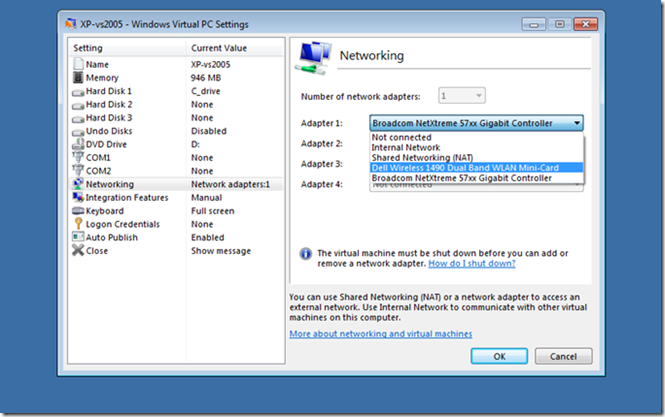Click the Integration Features icon
665x417 pixels.
[78, 197]
